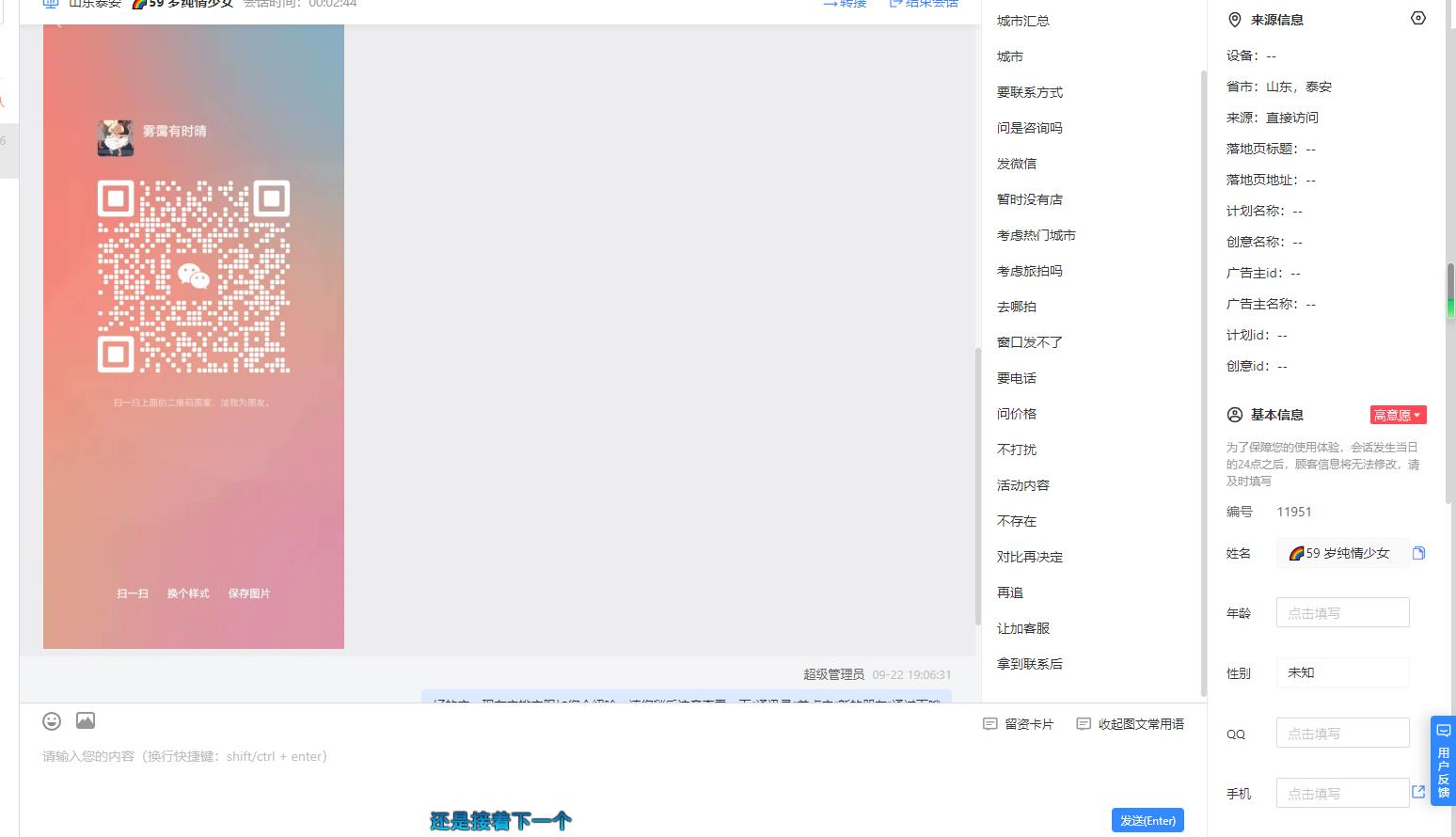Open the hexagon settings icon by 来源信息
Viewport: 1456px width, 837px height.
click(x=1418, y=18)
